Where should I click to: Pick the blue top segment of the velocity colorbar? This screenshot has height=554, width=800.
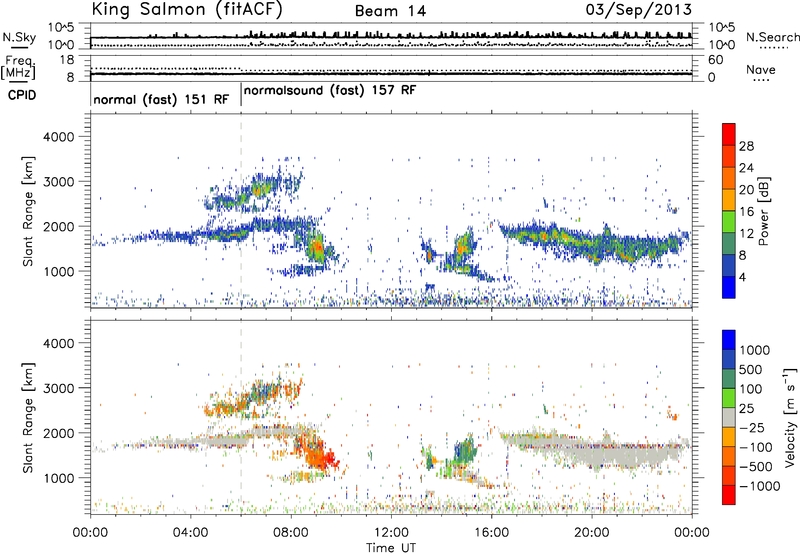pyautogui.click(x=729, y=339)
